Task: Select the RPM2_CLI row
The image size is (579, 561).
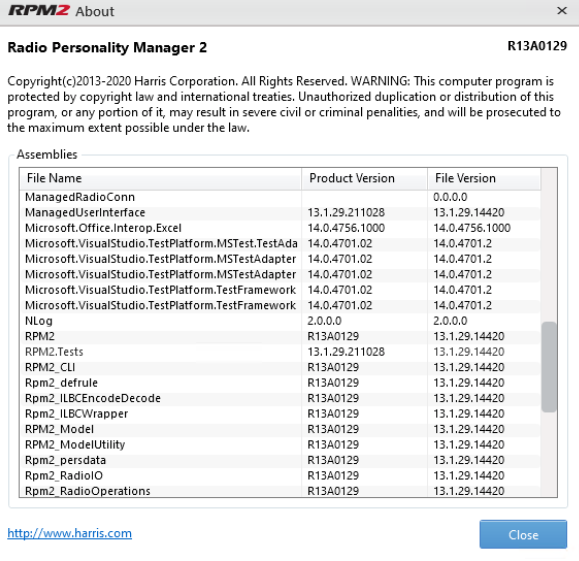Action: pos(280,367)
